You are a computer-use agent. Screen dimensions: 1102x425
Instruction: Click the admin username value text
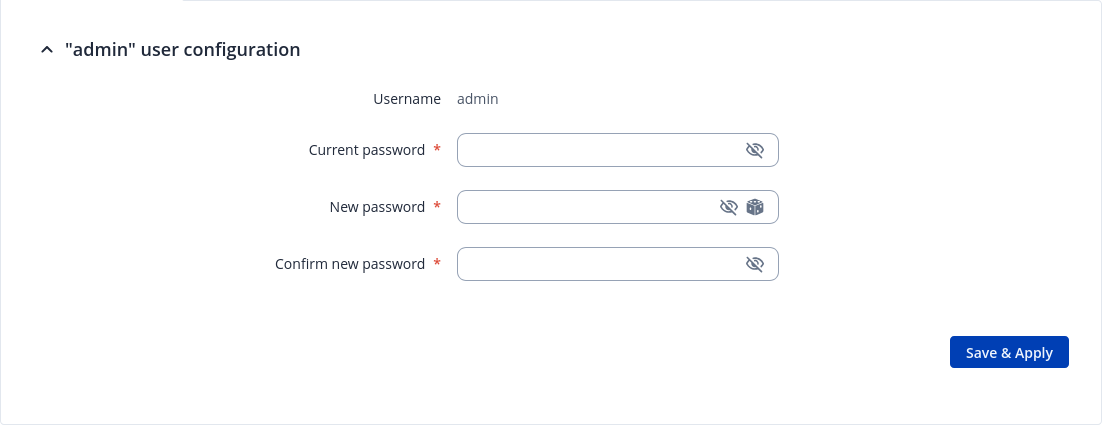[x=477, y=99]
